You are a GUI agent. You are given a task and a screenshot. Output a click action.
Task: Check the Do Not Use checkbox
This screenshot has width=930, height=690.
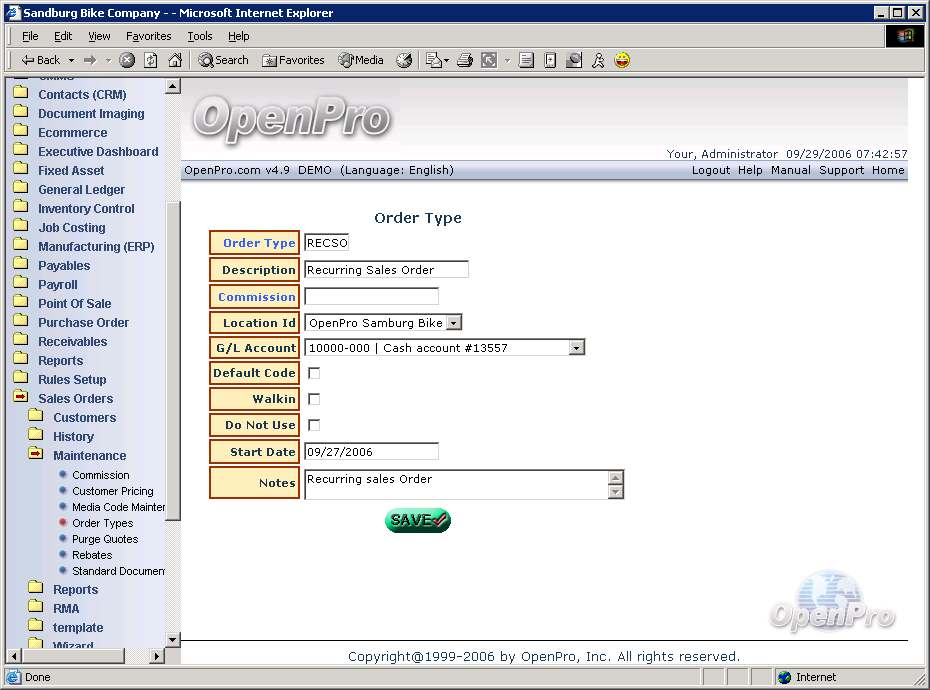(314, 425)
